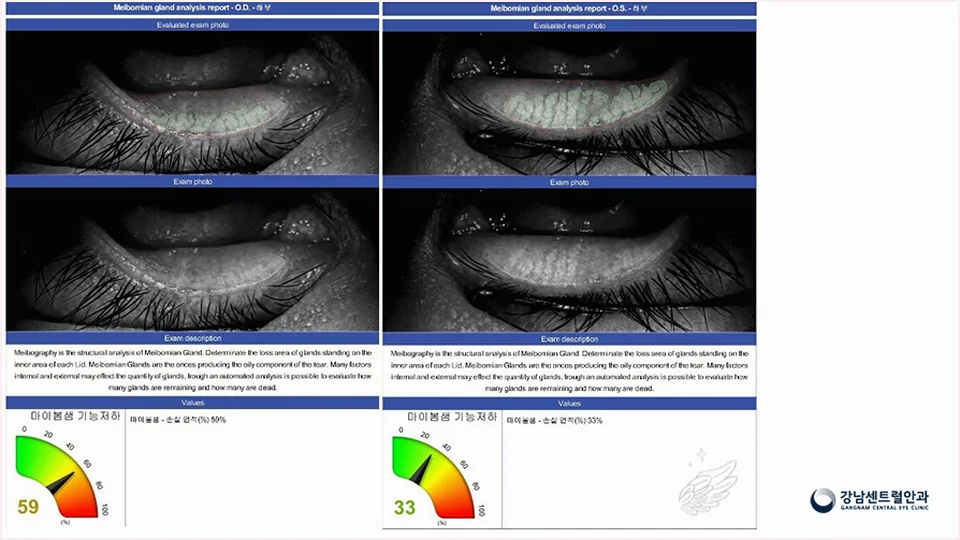Select the O.S. meibography description paragraph
960x540 pixels.
tap(569, 370)
